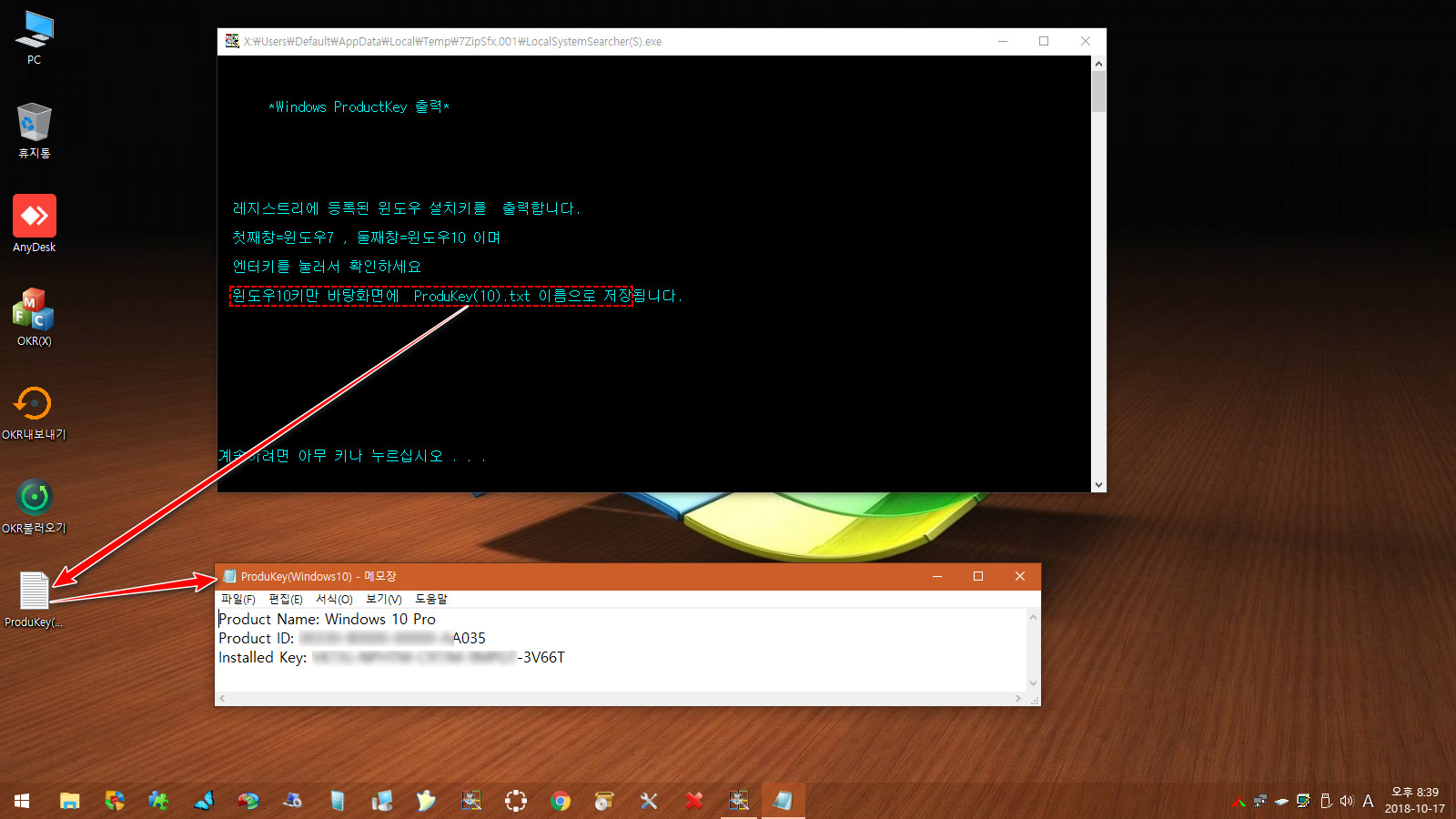This screenshot has width=1456, height=819.
Task: Minimize the Notepad window
Action: 937,576
